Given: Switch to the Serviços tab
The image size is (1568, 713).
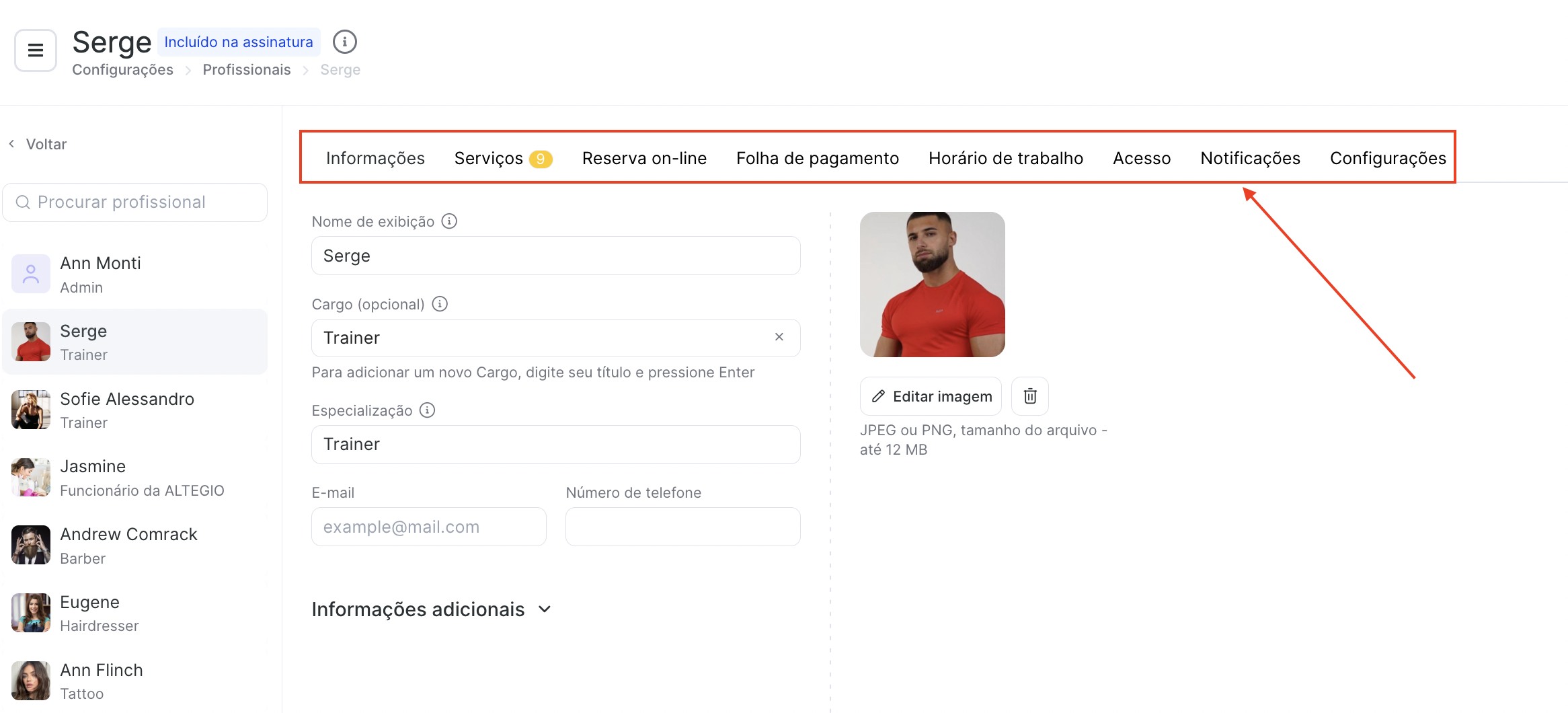Looking at the screenshot, I should pyautogui.click(x=503, y=158).
